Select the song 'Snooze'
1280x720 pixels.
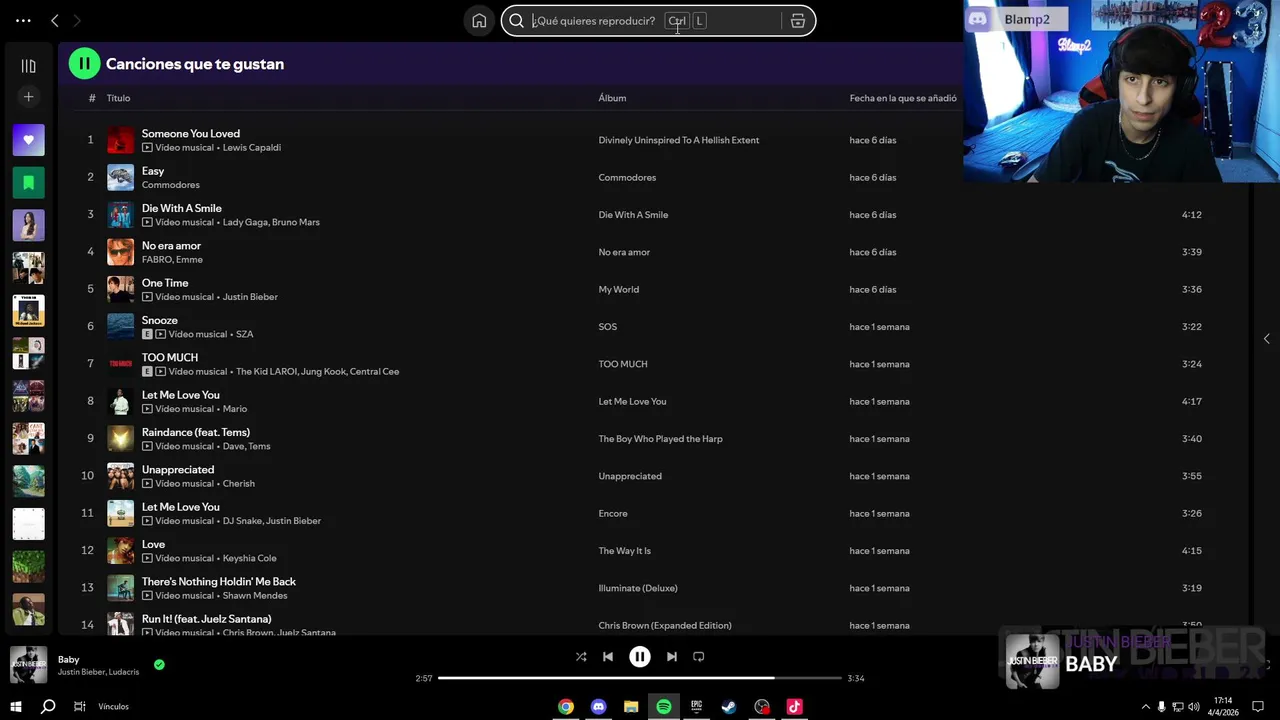pos(159,320)
